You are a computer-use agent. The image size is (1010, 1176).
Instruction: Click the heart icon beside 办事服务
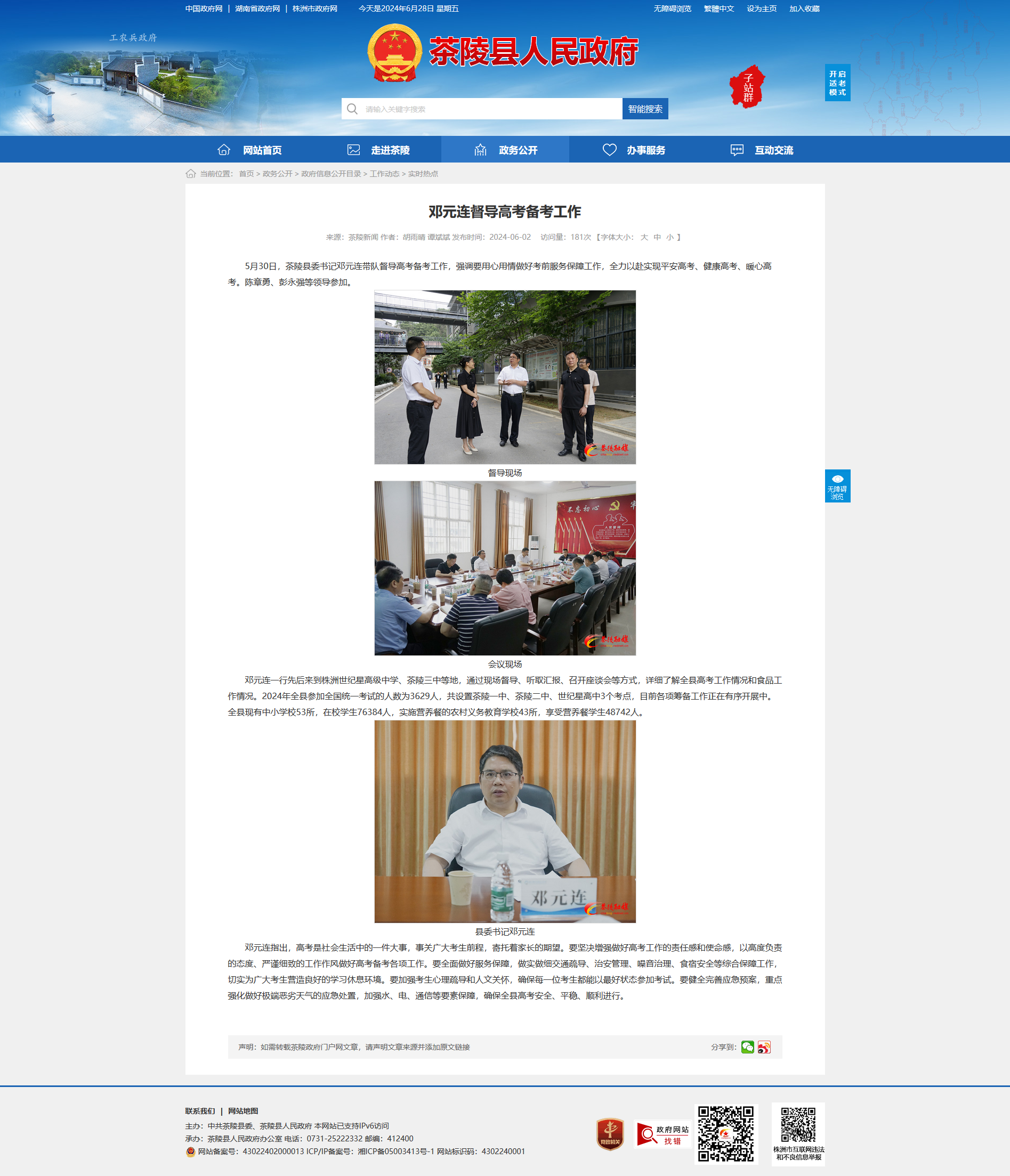coord(609,150)
